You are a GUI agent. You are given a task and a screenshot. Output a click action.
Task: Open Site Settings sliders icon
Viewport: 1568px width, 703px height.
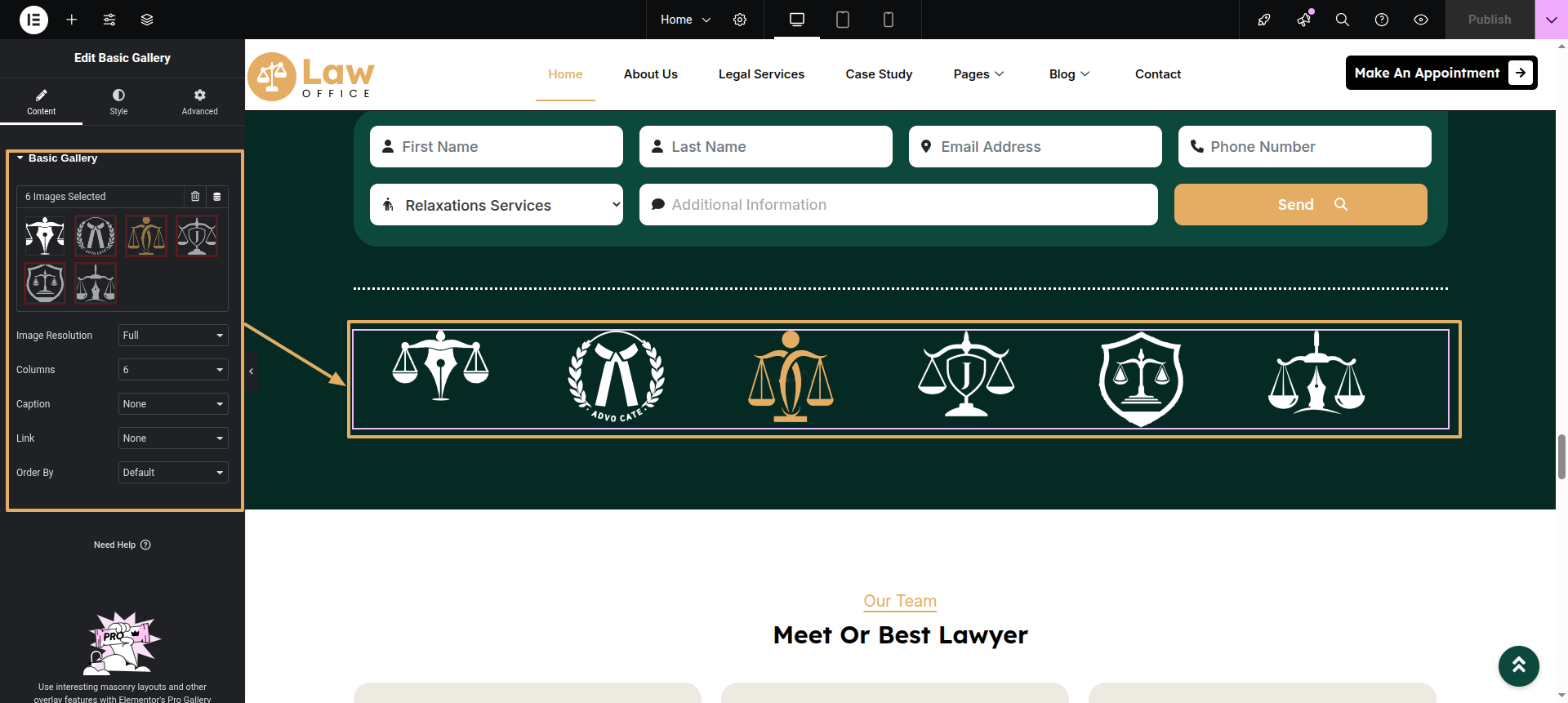109,20
